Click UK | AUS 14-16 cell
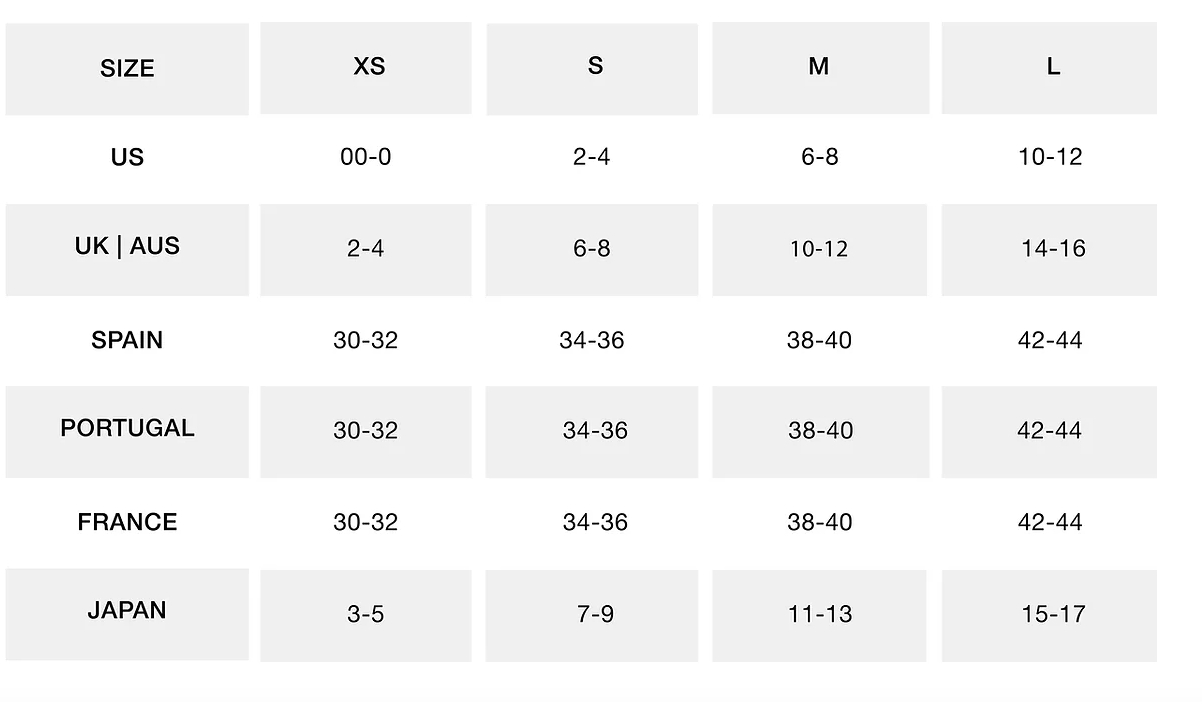The width and height of the screenshot is (1202, 702). pos(1049,250)
